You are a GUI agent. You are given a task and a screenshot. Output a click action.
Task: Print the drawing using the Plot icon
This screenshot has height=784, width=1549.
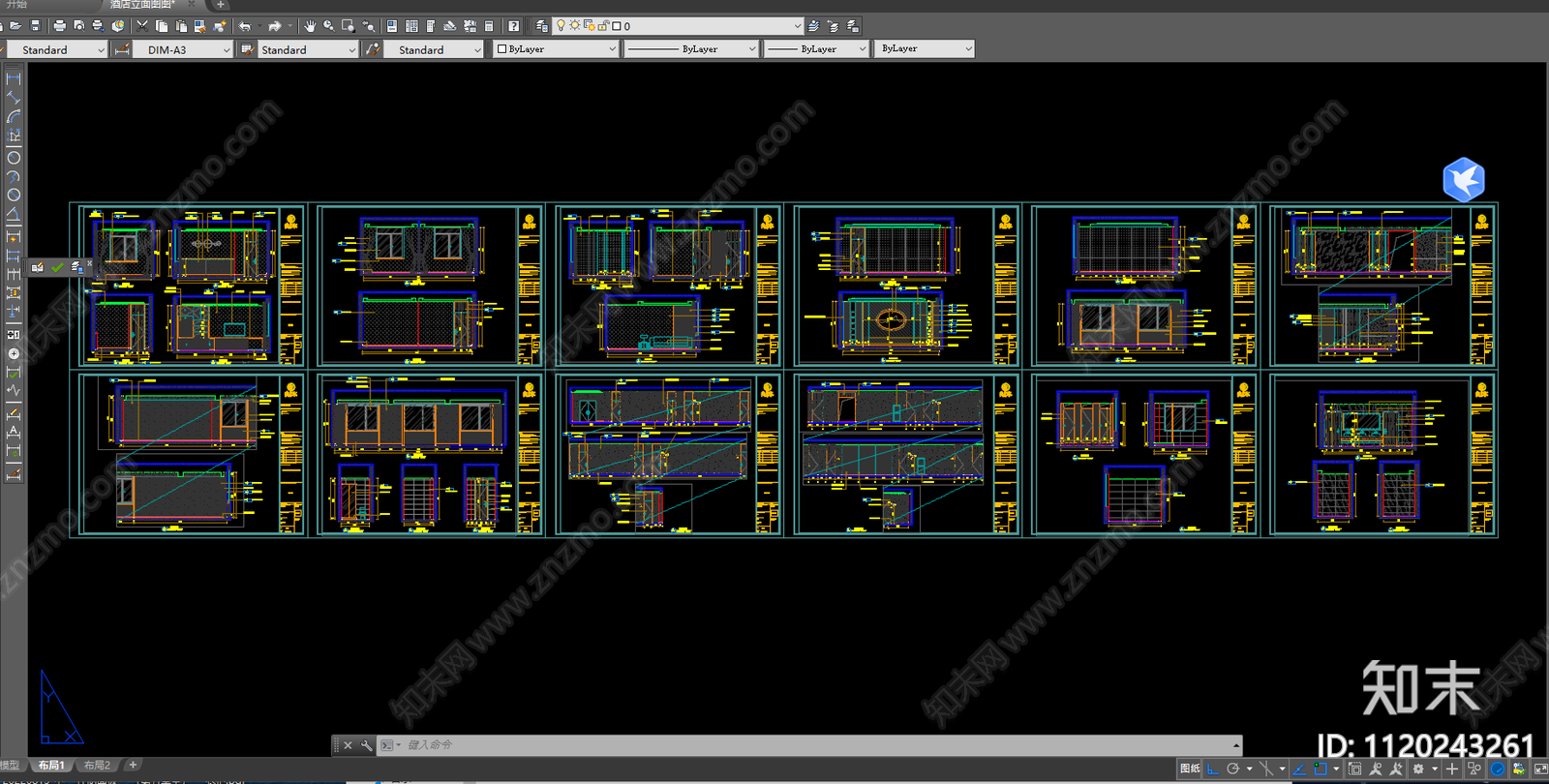click(x=60, y=26)
